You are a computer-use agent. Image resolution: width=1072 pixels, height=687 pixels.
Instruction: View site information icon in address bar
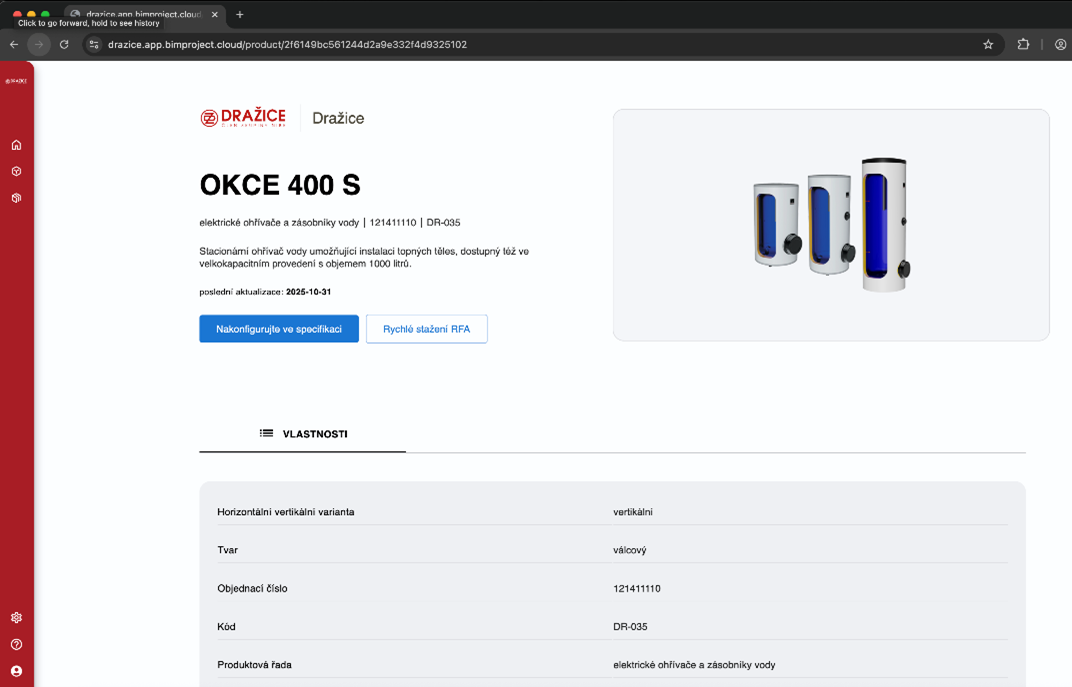[94, 44]
